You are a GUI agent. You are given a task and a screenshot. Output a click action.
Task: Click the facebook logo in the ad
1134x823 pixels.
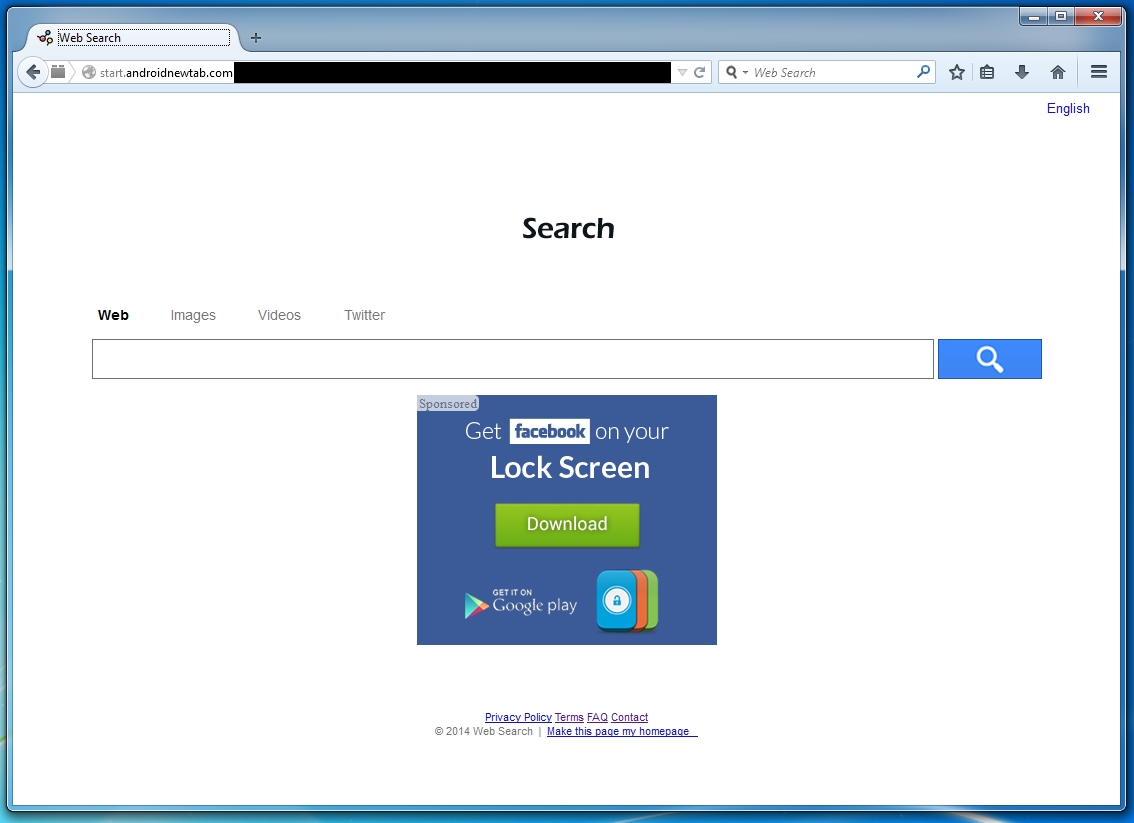549,432
